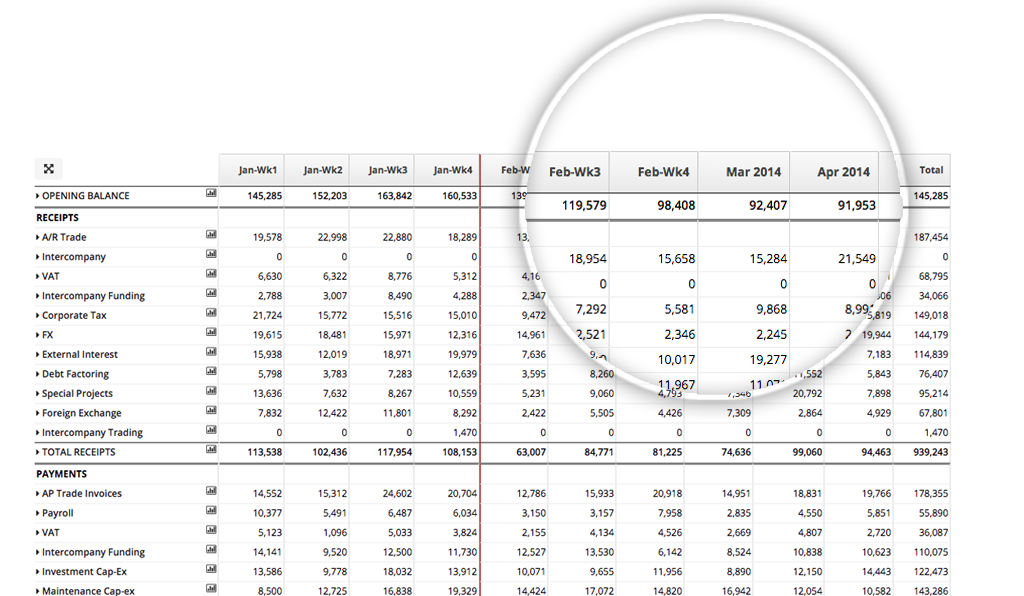The image size is (1024, 596).
Task: Expand the Corporate Tax row
Action: click(37, 316)
